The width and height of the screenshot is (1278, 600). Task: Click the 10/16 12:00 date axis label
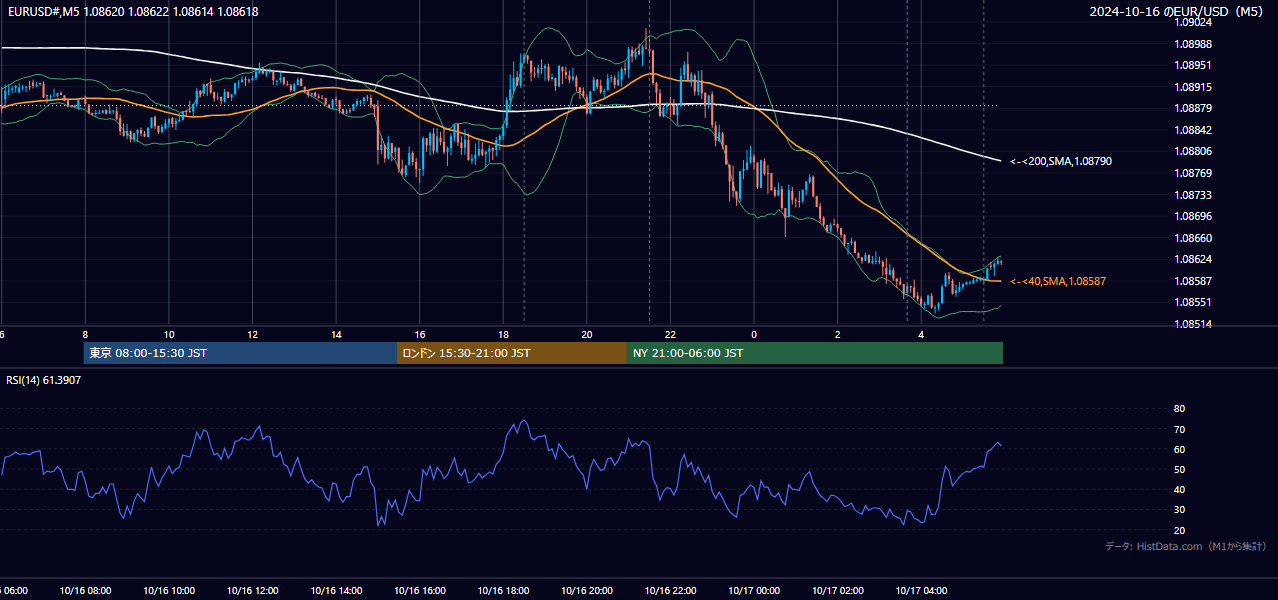(x=252, y=591)
